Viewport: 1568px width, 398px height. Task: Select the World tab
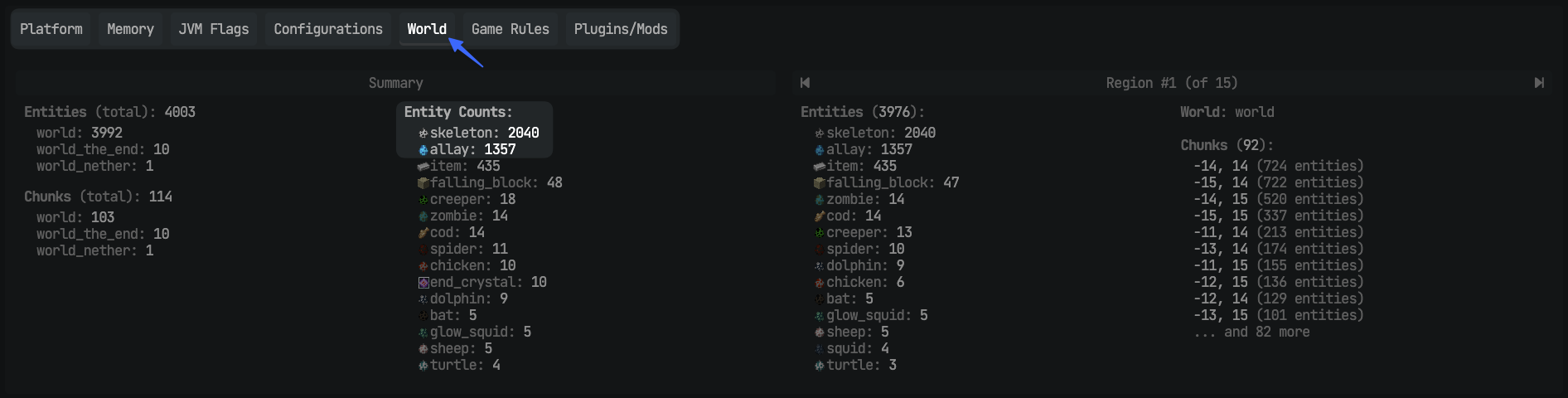pyautogui.click(x=427, y=29)
